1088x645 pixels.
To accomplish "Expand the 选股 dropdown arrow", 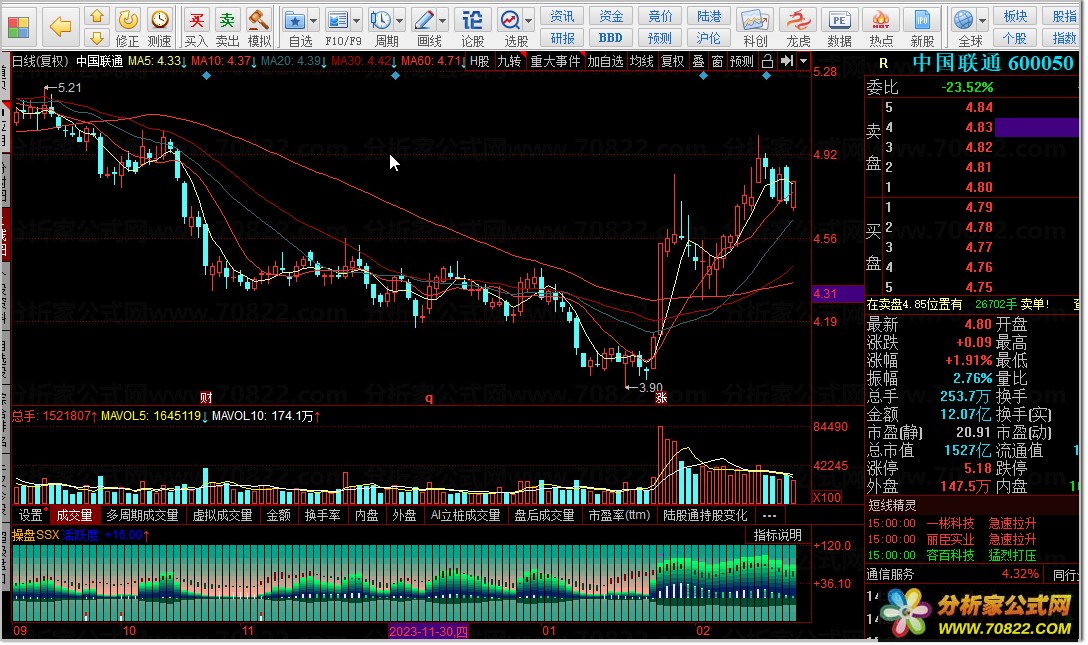I will point(529,21).
